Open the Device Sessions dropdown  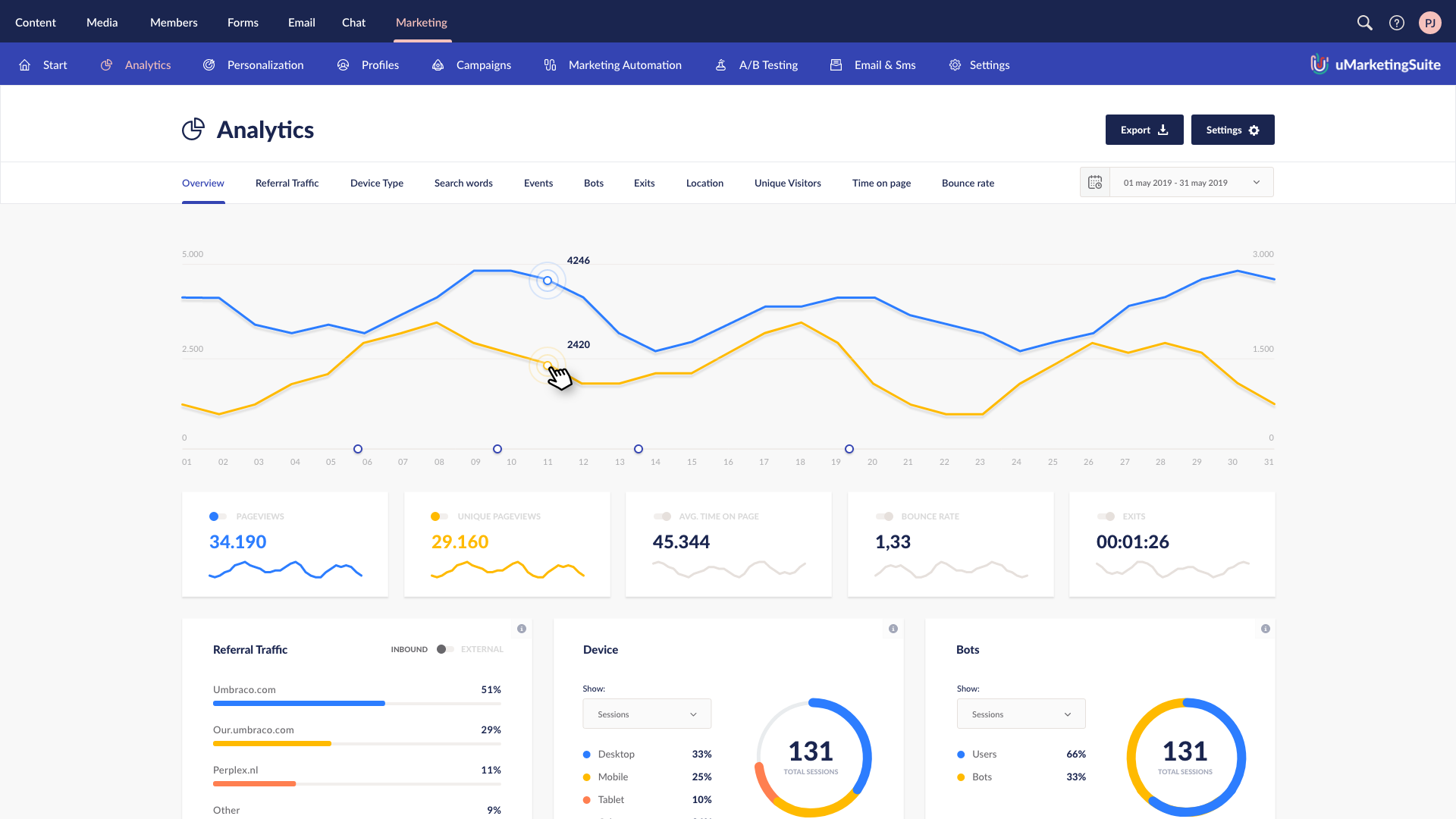(647, 714)
